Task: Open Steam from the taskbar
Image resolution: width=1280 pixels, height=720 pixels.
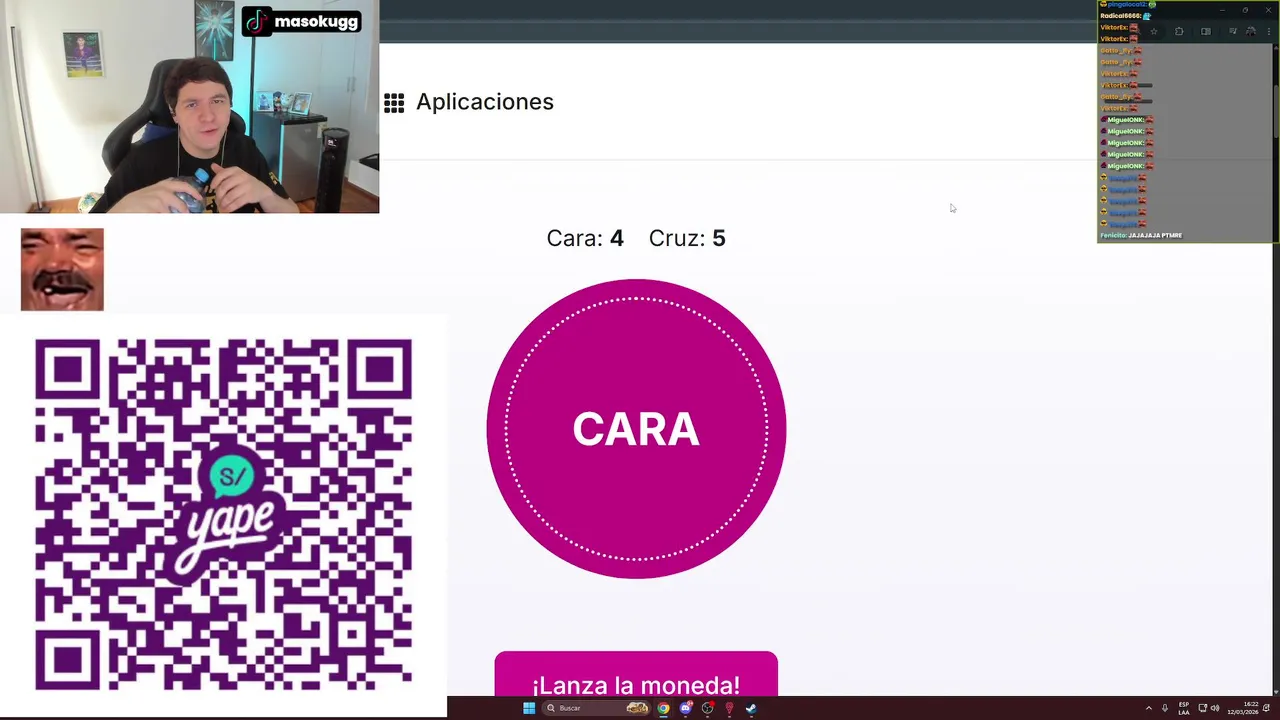Action: 751,708
